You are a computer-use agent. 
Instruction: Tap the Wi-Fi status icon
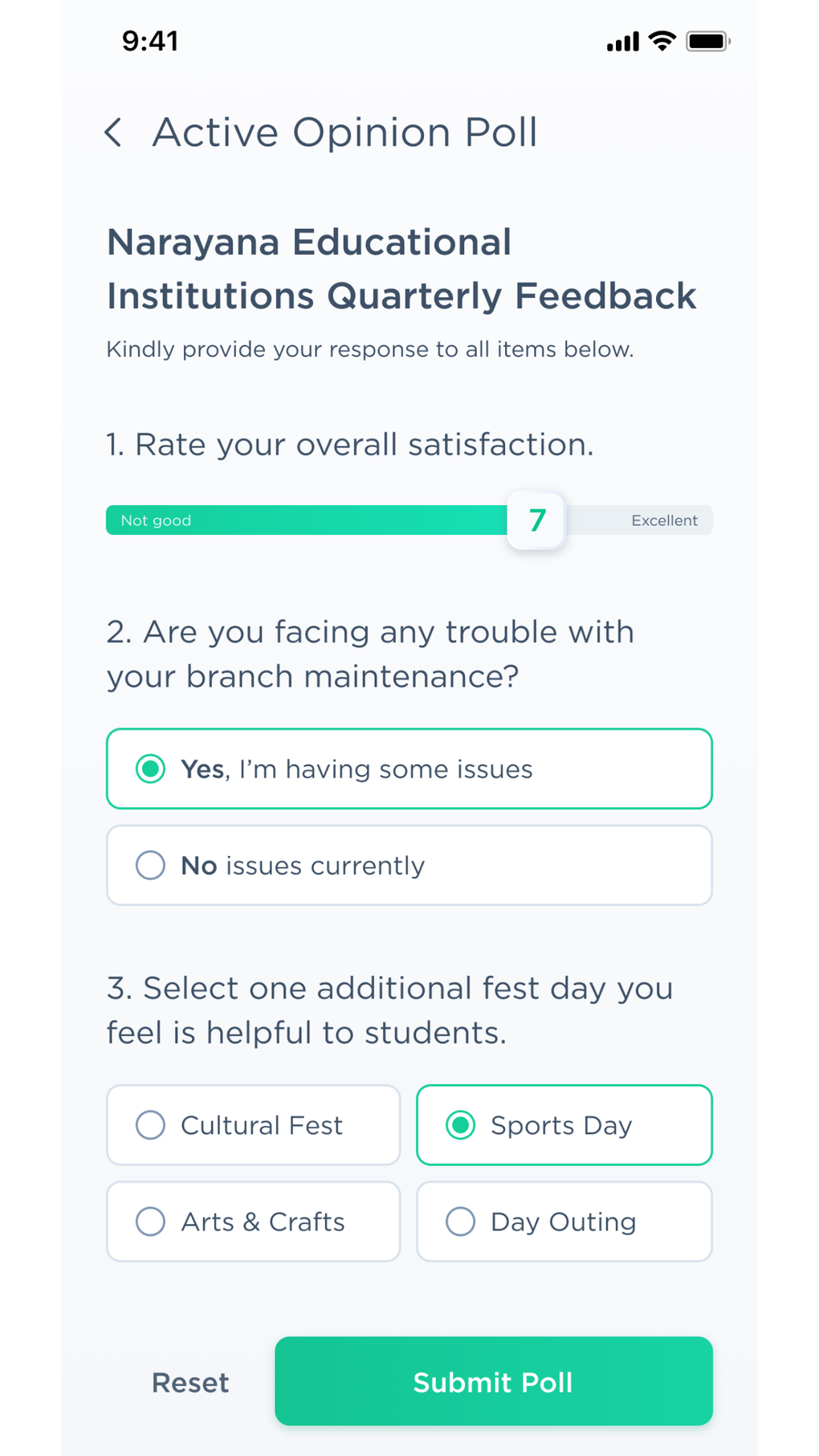[x=662, y=41]
